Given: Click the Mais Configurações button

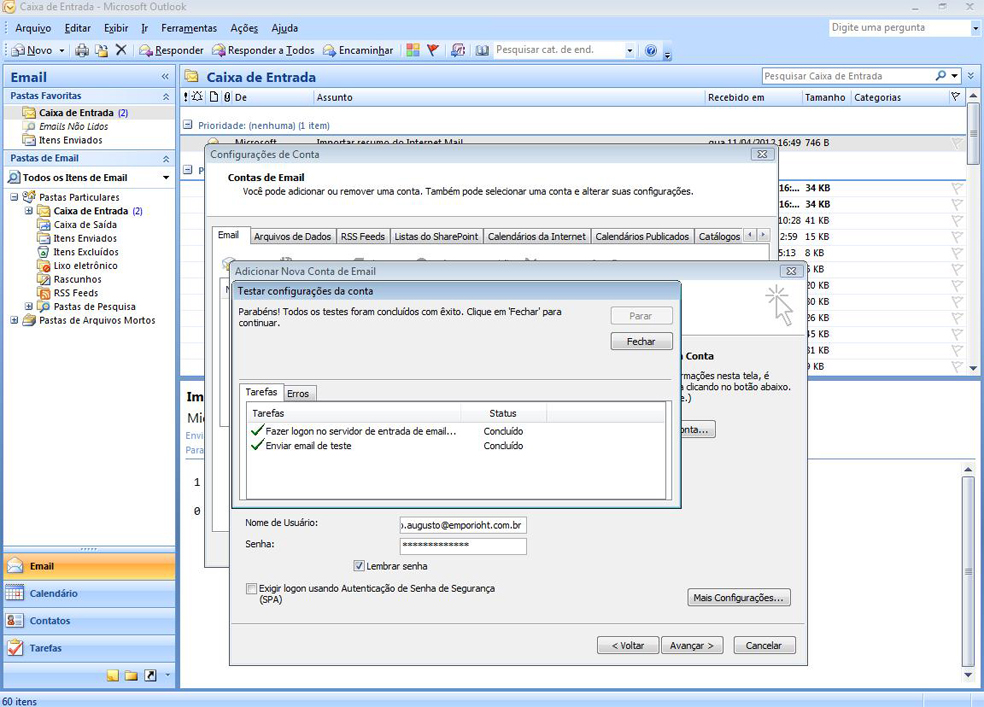Looking at the screenshot, I should [739, 598].
